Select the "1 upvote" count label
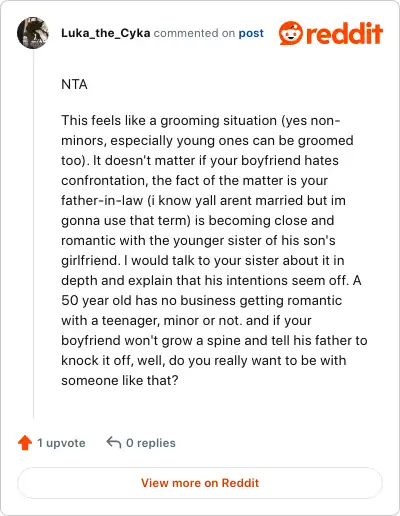This screenshot has height=516, width=400. pos(61,443)
